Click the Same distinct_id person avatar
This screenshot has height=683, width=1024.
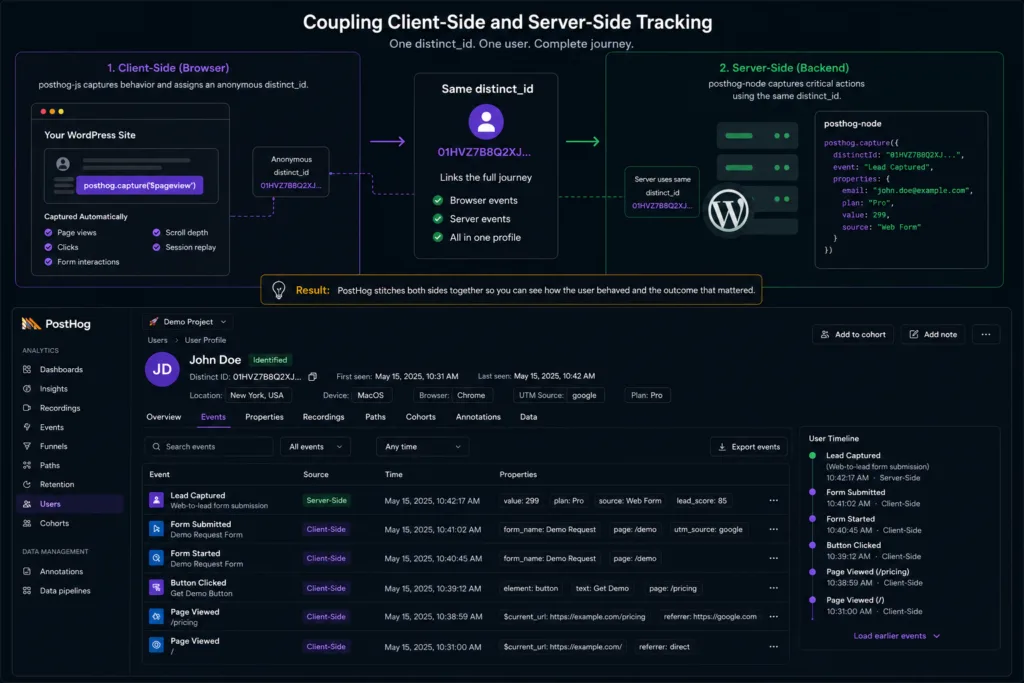click(486, 121)
